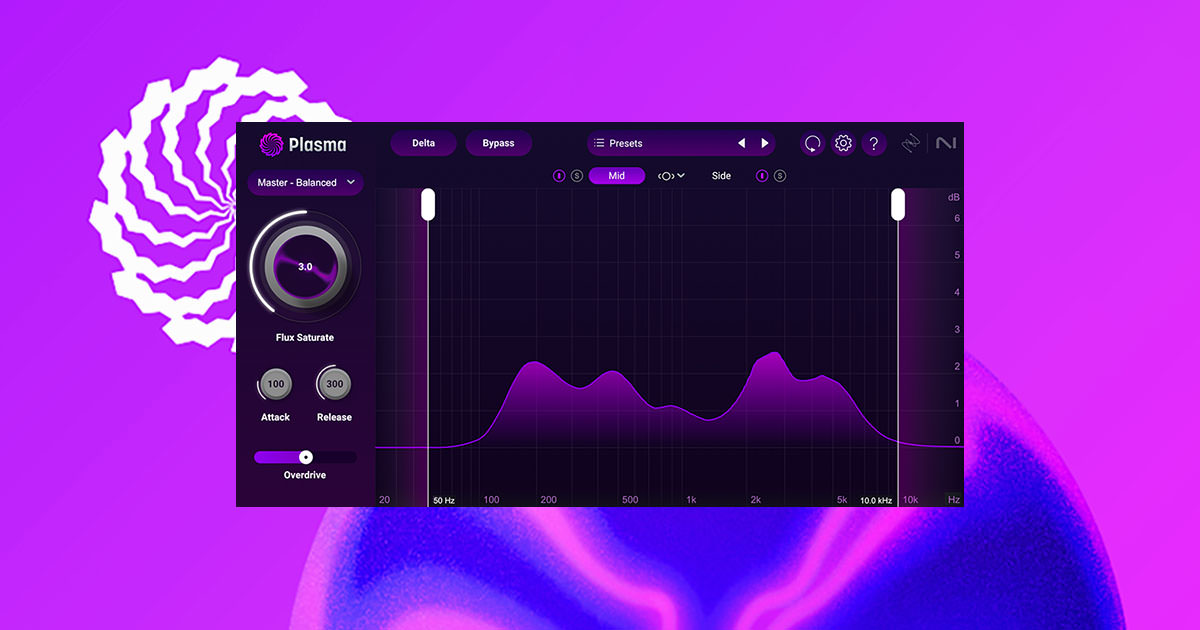Toggle the Side channel power button
Screen dimensions: 1200x630
762,176
